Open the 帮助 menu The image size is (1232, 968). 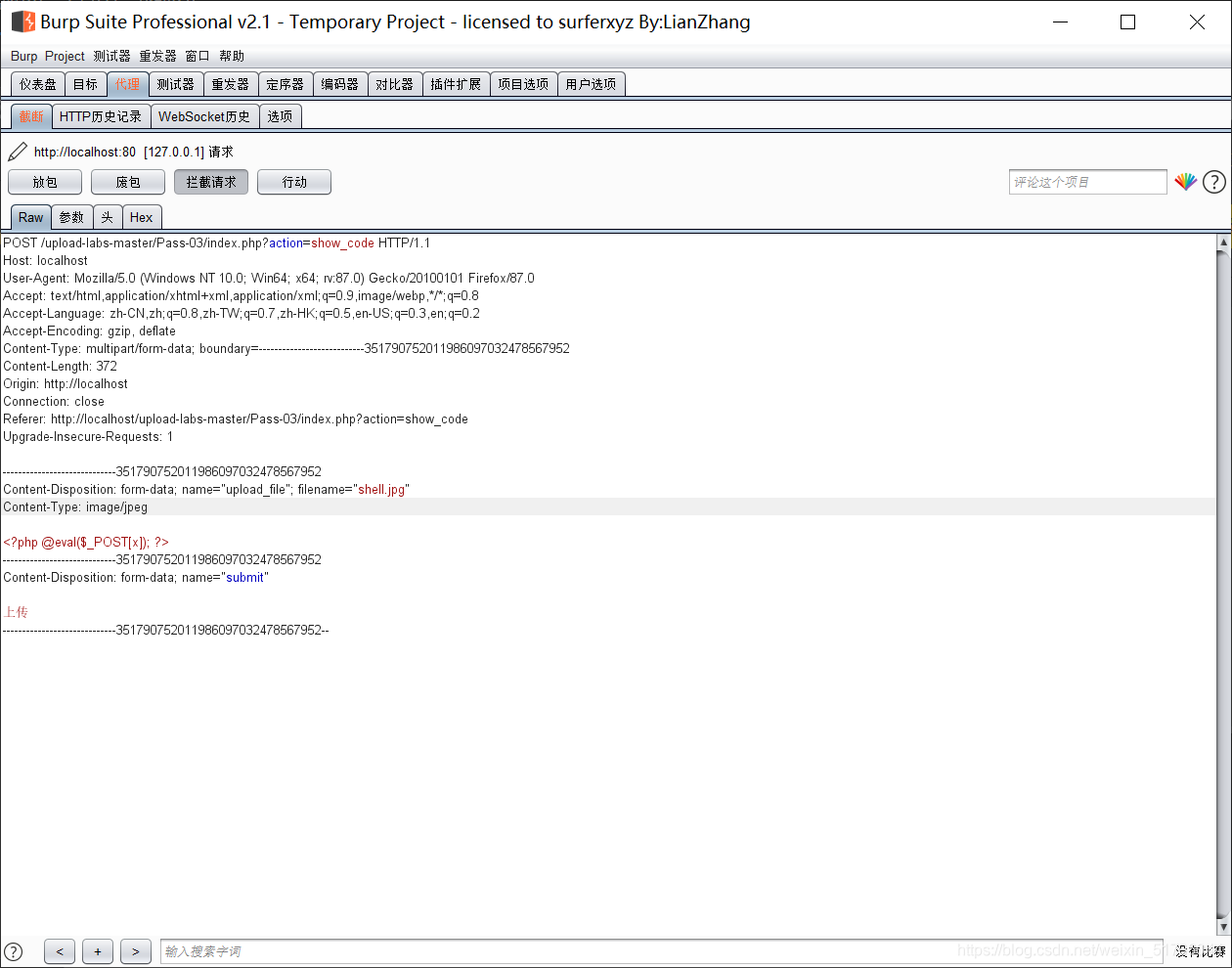pyautogui.click(x=232, y=56)
